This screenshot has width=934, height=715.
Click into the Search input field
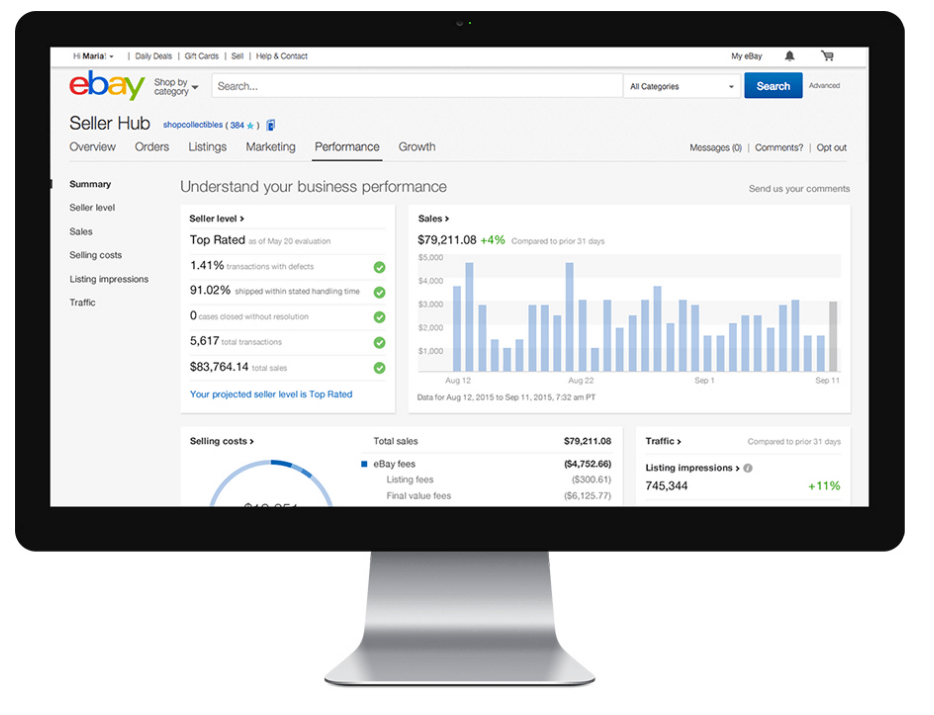[417, 86]
